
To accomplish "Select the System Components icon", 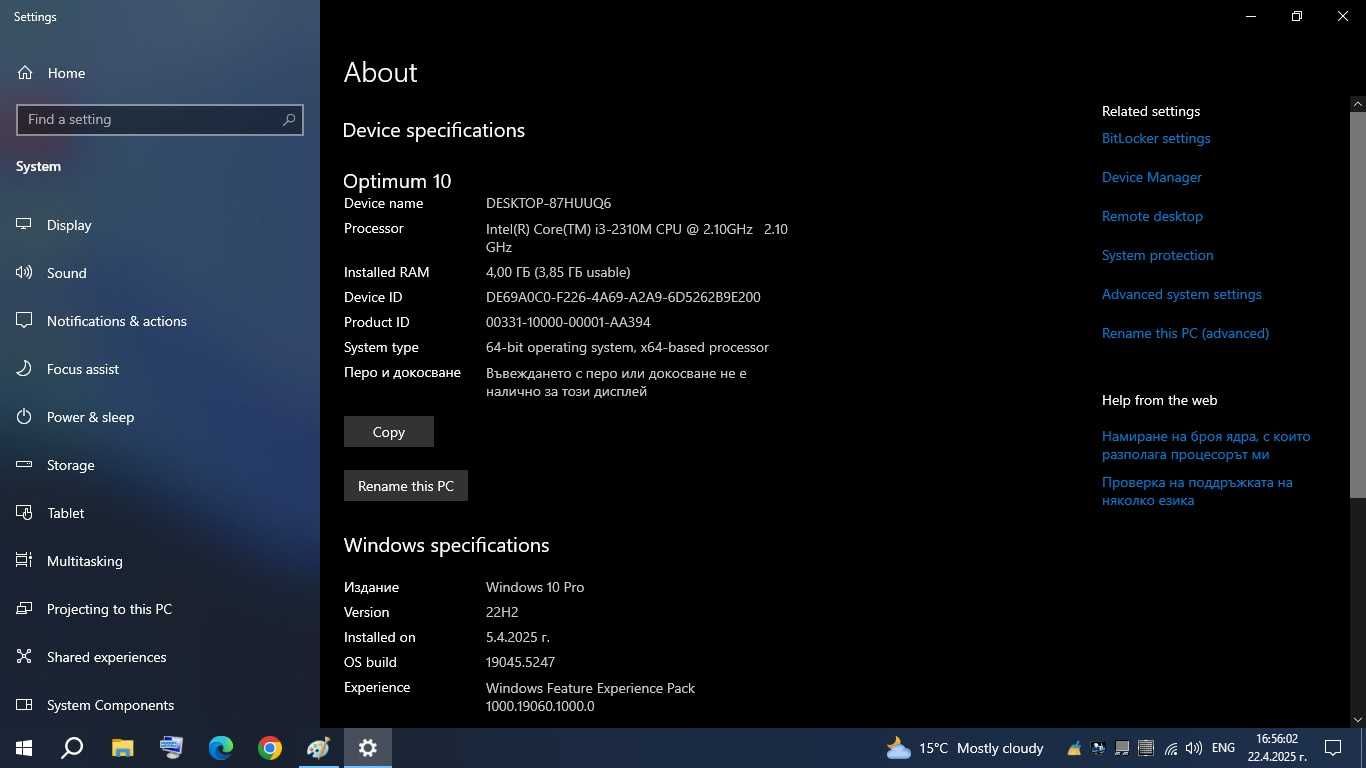I will tap(25, 705).
